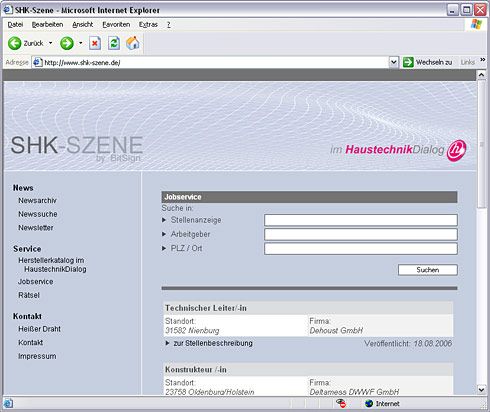Viewport: 490px width, 412px height.
Task: Click the 31582 Nienburg location text
Action: 192,330
